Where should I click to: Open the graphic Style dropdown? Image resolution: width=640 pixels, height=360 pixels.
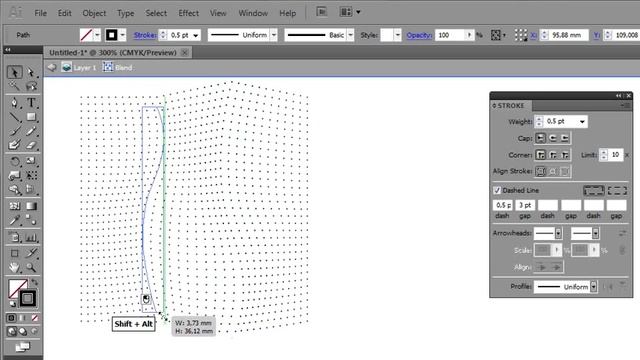click(397, 35)
